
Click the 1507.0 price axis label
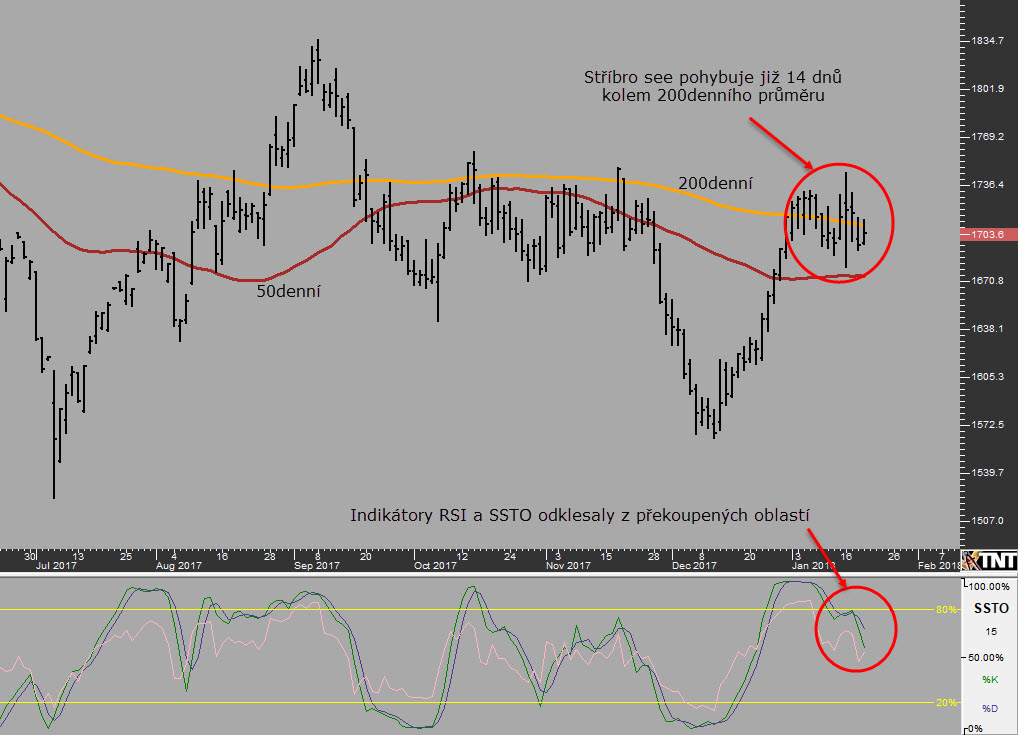987,521
